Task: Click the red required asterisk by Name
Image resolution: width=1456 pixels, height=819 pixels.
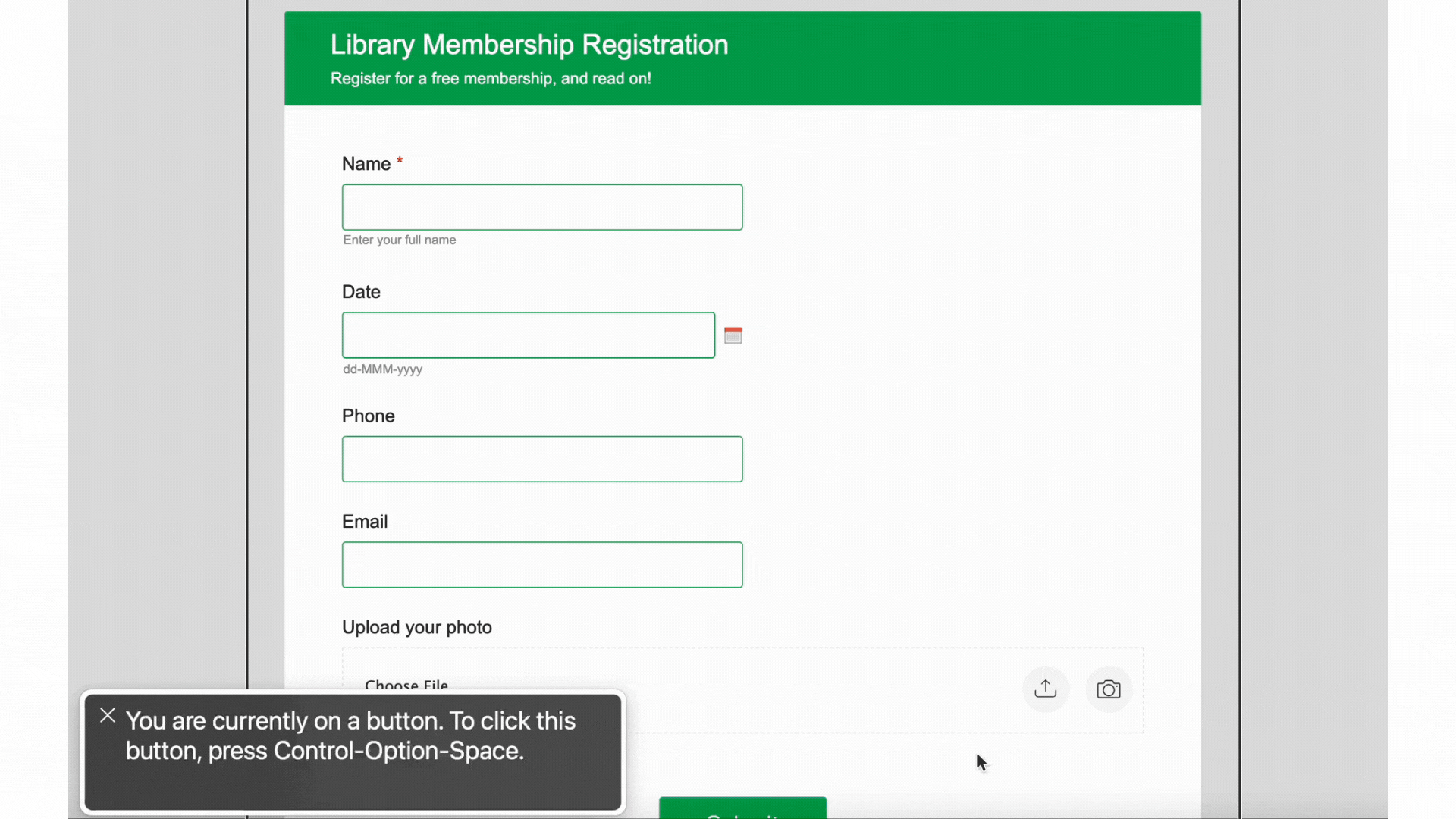Action: tap(400, 161)
